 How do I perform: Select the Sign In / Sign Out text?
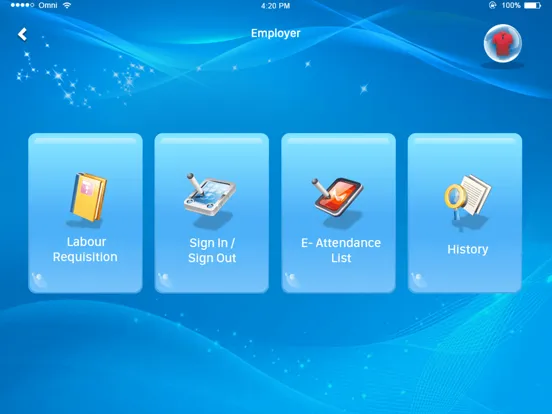tap(212, 250)
